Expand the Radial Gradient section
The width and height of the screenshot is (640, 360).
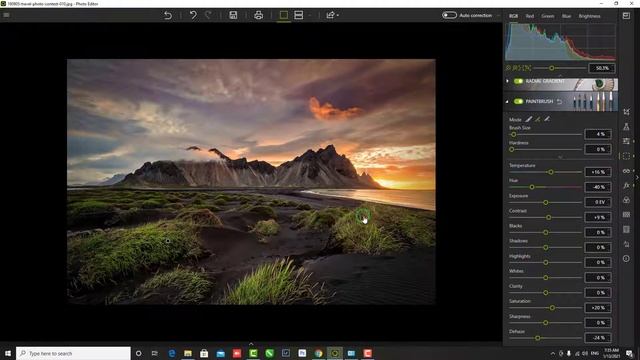(x=507, y=81)
